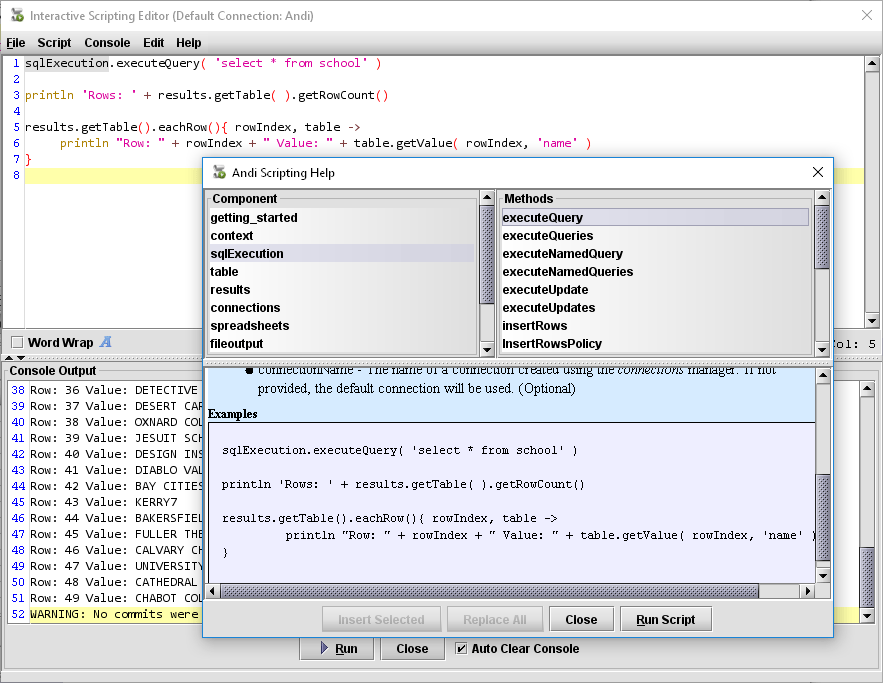Click the Close button in the help dialog

click(581, 619)
